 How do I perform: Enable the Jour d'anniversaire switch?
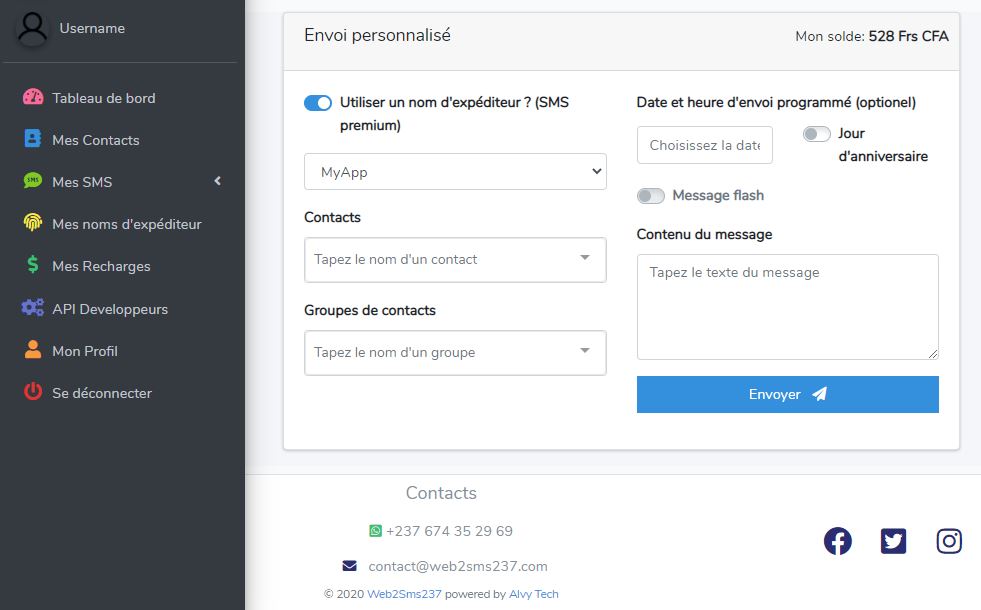816,134
